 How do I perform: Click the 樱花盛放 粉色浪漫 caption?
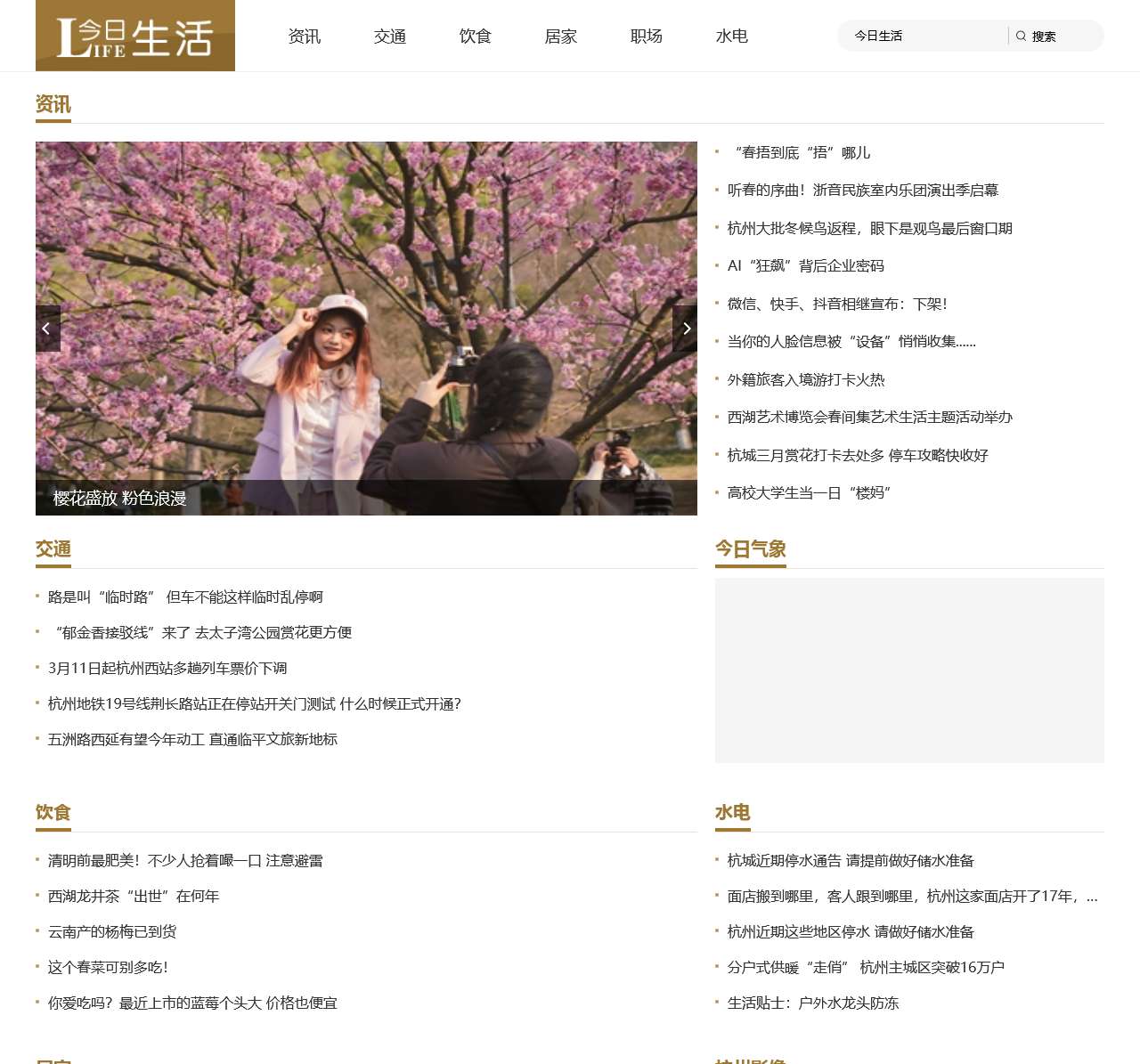[x=120, y=499]
